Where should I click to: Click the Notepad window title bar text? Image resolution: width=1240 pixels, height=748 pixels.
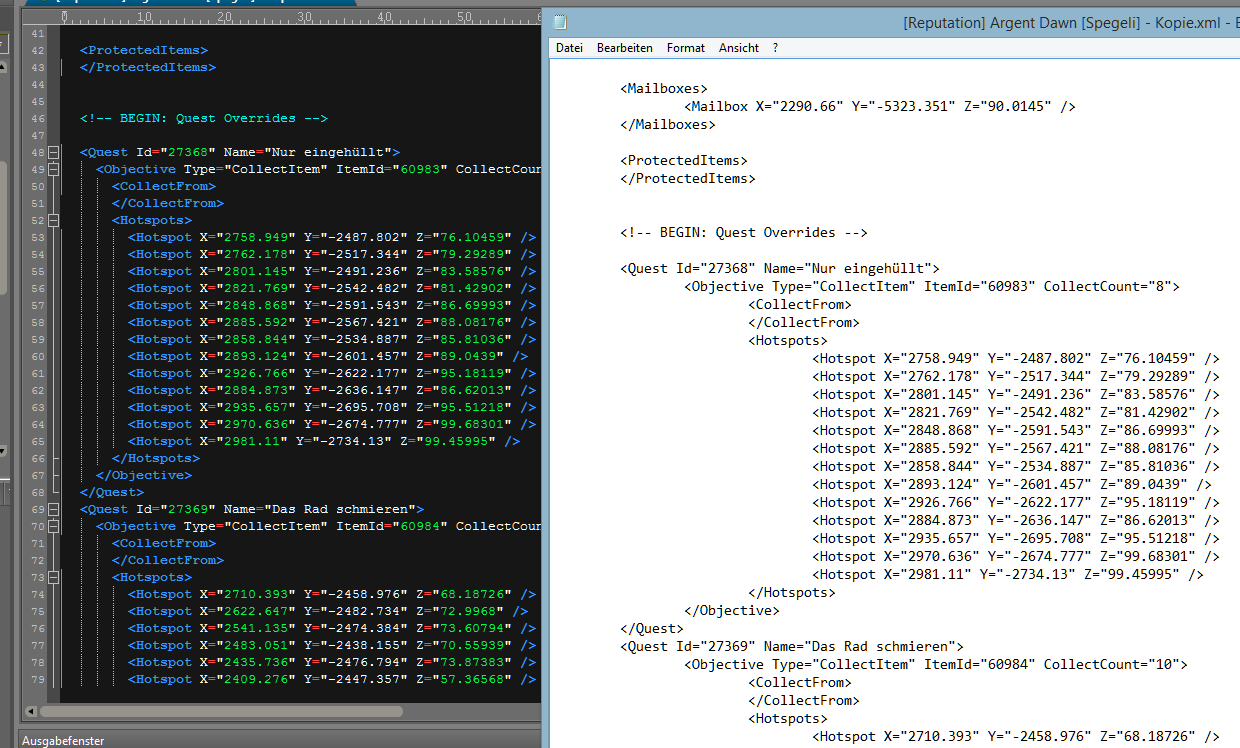pos(1060,22)
